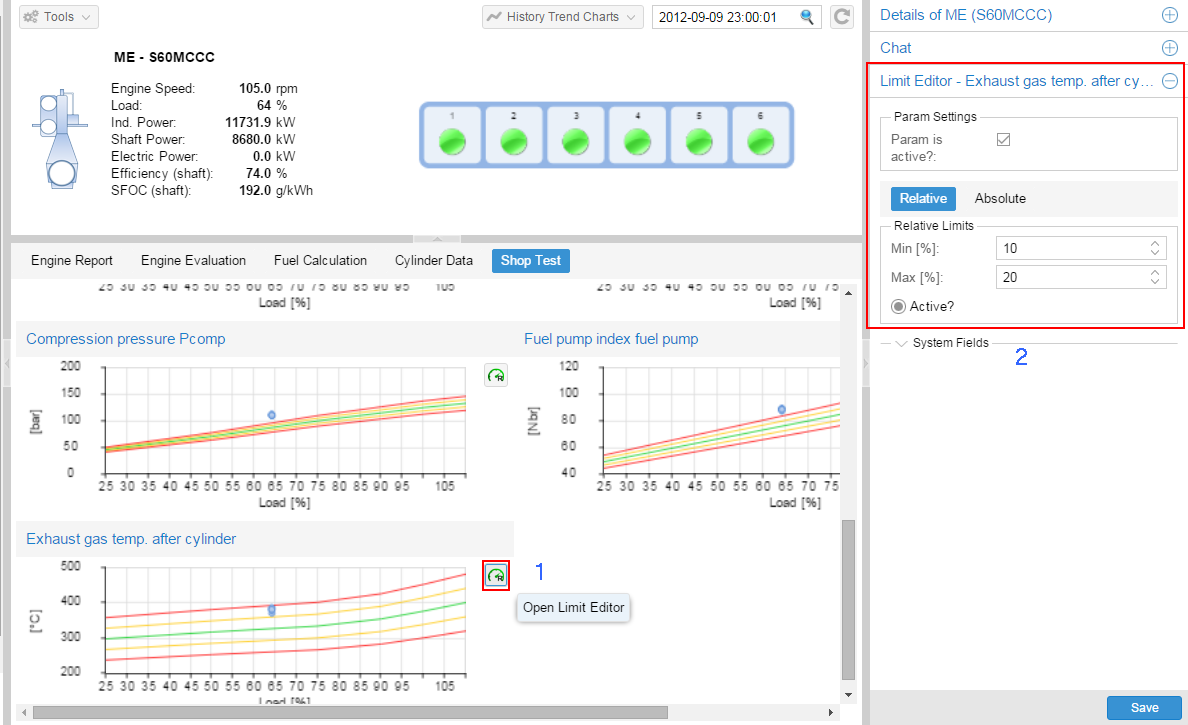
Task: Click the horizontal scrollbar under the charts
Action: 350,712
